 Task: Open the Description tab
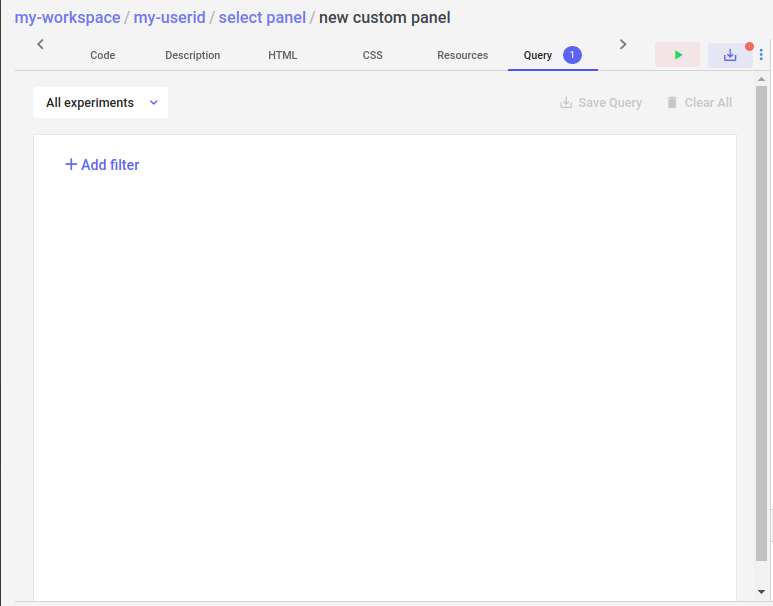point(193,55)
